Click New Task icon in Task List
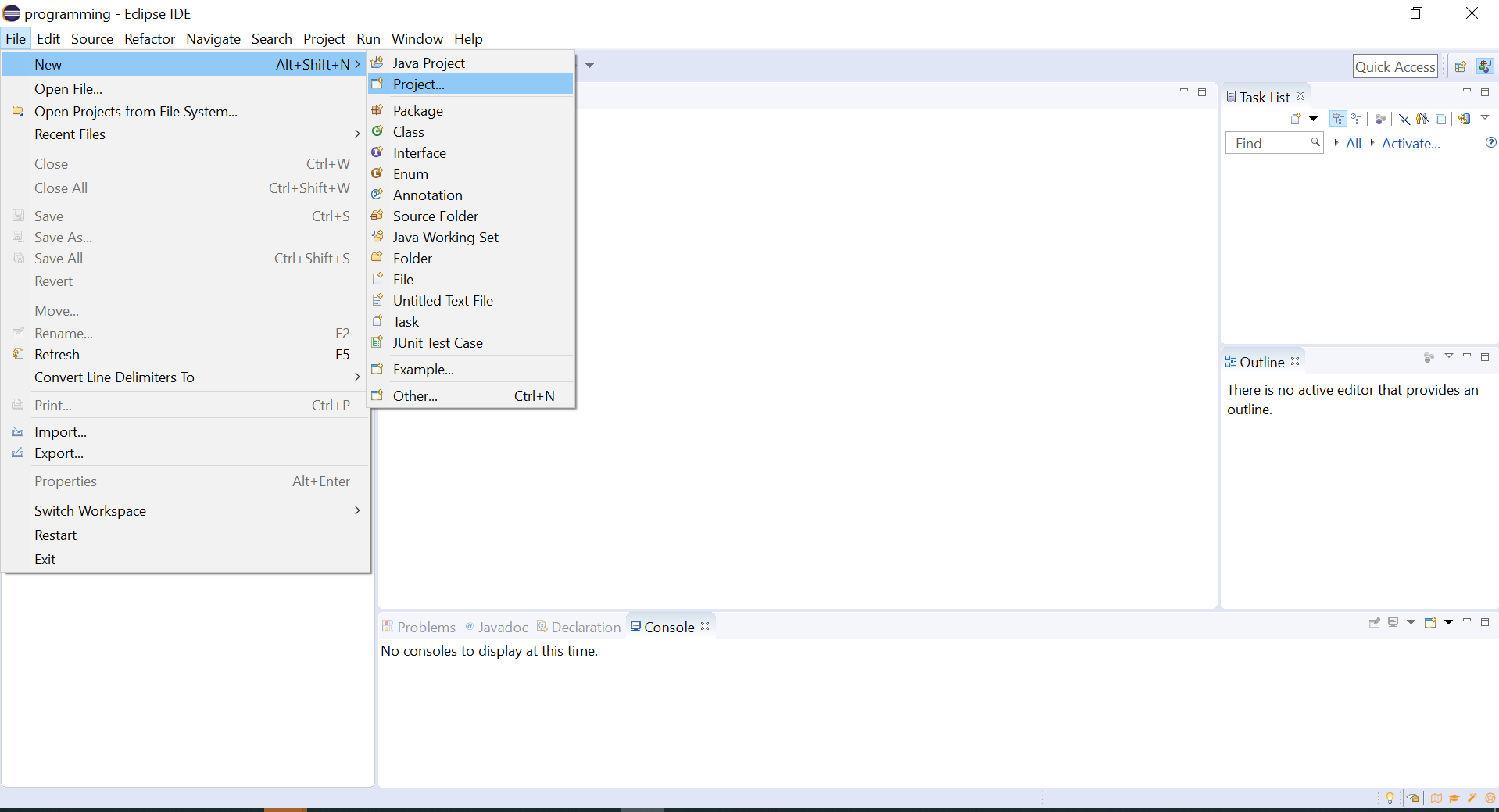 pos(1296,119)
